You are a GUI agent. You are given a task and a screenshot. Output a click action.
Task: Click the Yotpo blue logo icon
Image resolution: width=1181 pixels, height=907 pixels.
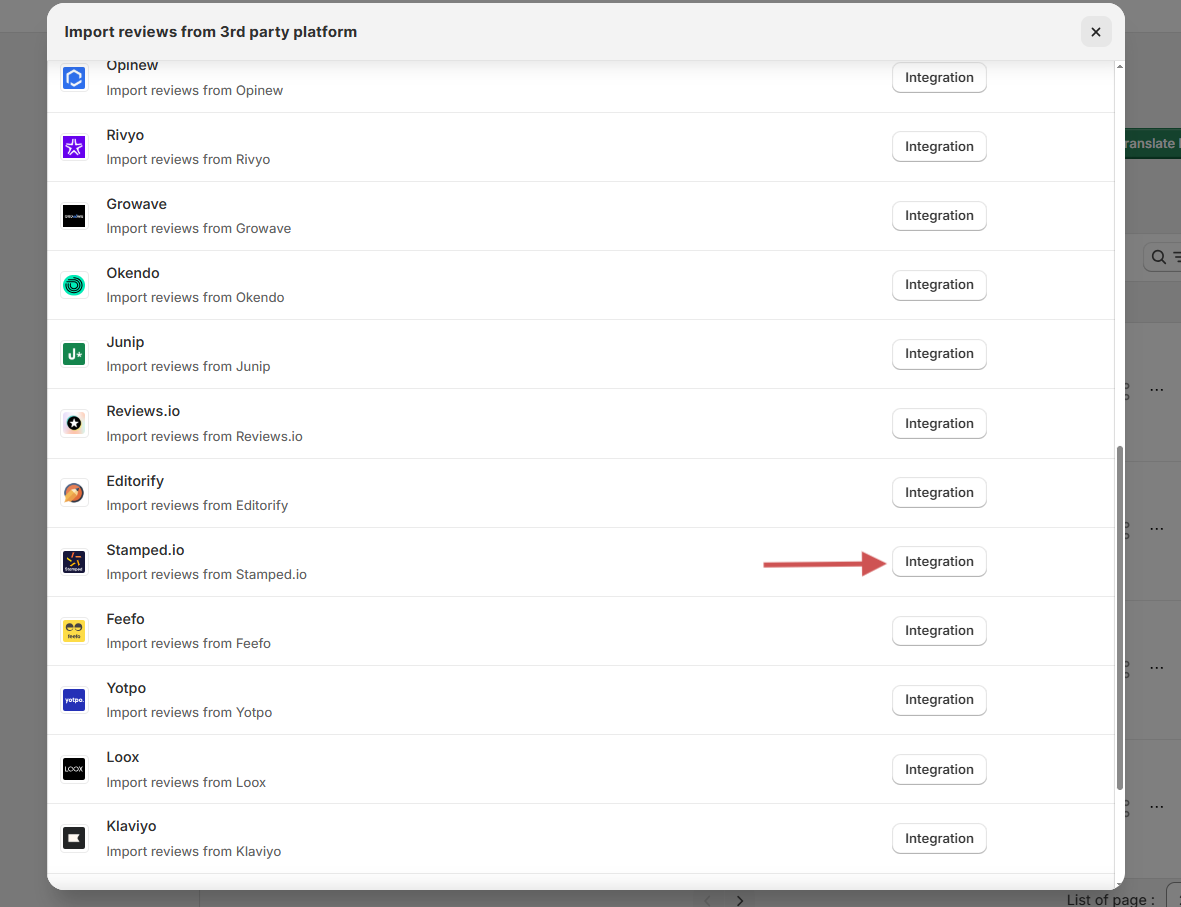(74, 700)
